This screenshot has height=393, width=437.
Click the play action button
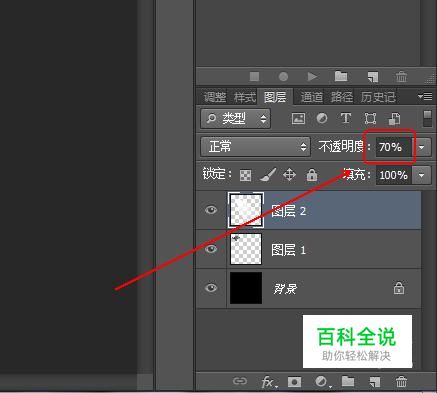pyautogui.click(x=312, y=77)
